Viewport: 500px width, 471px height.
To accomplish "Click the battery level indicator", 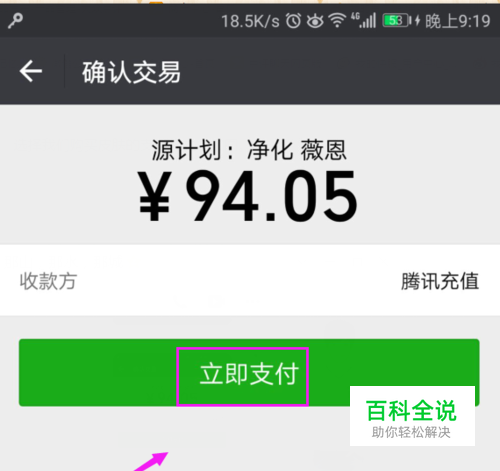I will tap(397, 21).
